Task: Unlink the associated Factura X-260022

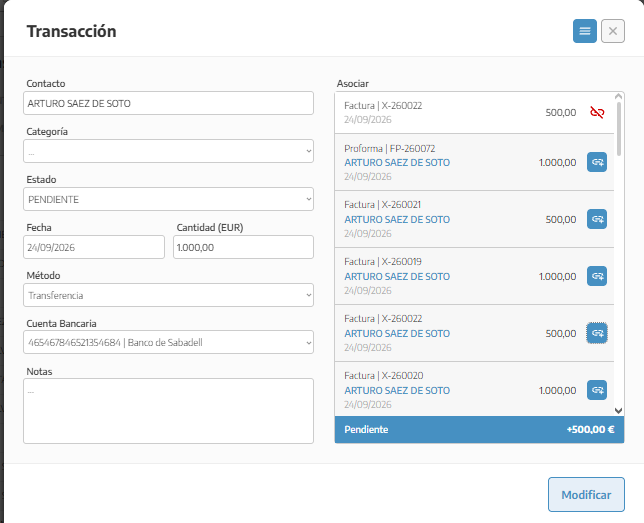Action: 597,112
